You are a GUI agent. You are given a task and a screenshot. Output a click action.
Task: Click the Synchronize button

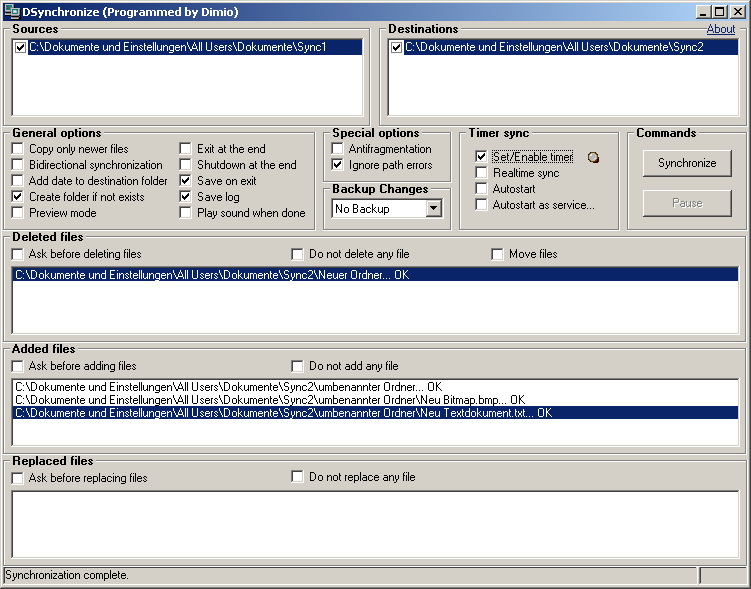pos(687,163)
